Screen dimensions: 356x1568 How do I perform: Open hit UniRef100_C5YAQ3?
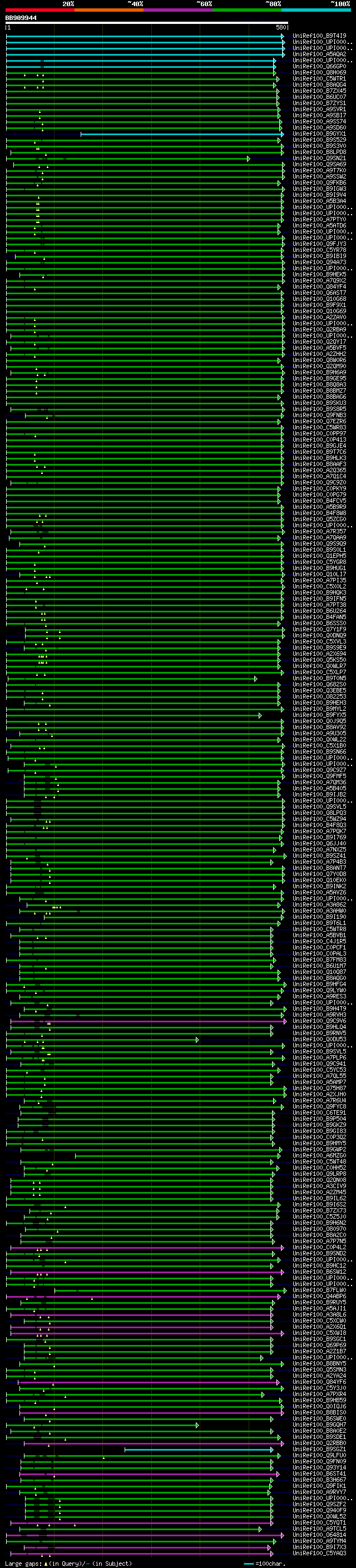pos(319,1554)
